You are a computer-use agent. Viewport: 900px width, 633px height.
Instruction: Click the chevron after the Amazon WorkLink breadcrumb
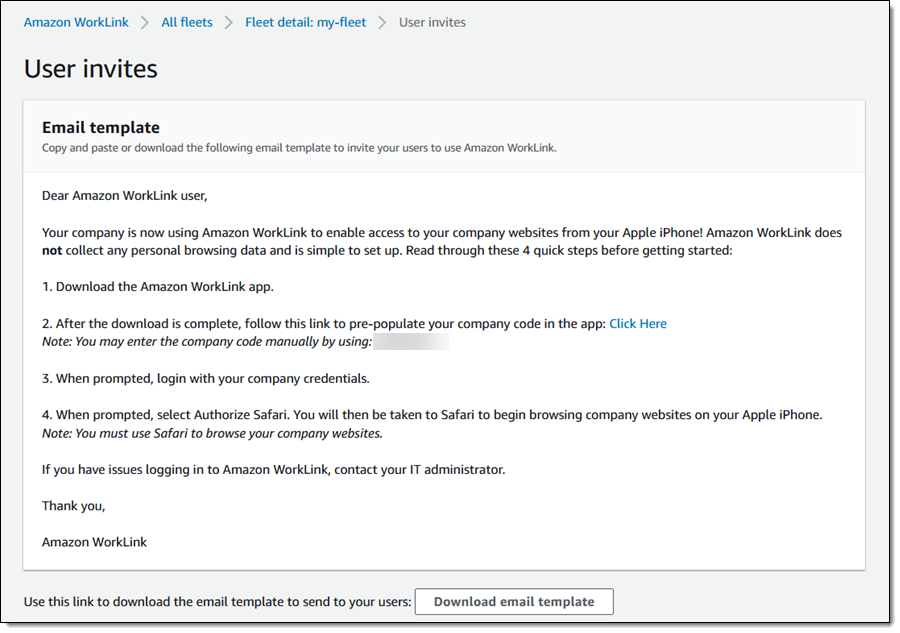145,22
